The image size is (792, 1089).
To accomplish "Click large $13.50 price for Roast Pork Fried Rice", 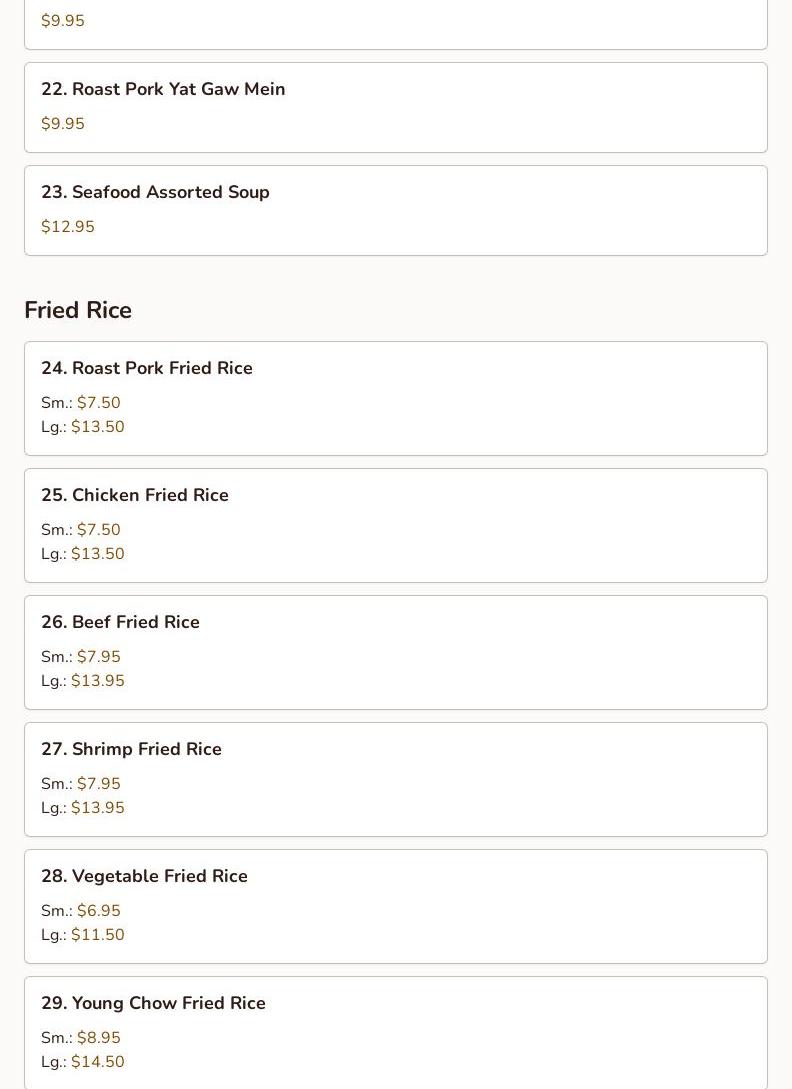I will point(97,427).
